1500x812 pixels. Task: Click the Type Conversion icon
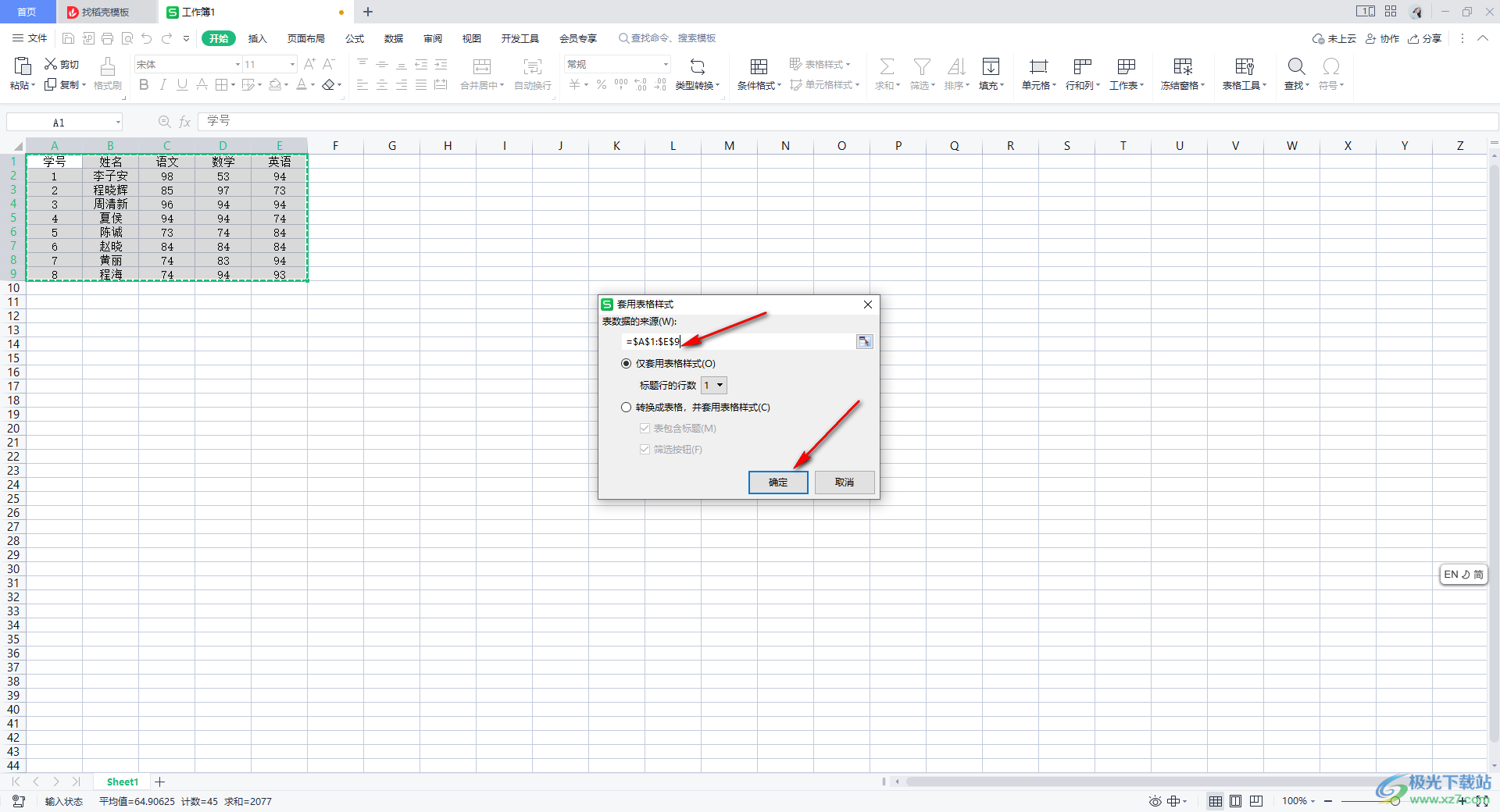[698, 67]
